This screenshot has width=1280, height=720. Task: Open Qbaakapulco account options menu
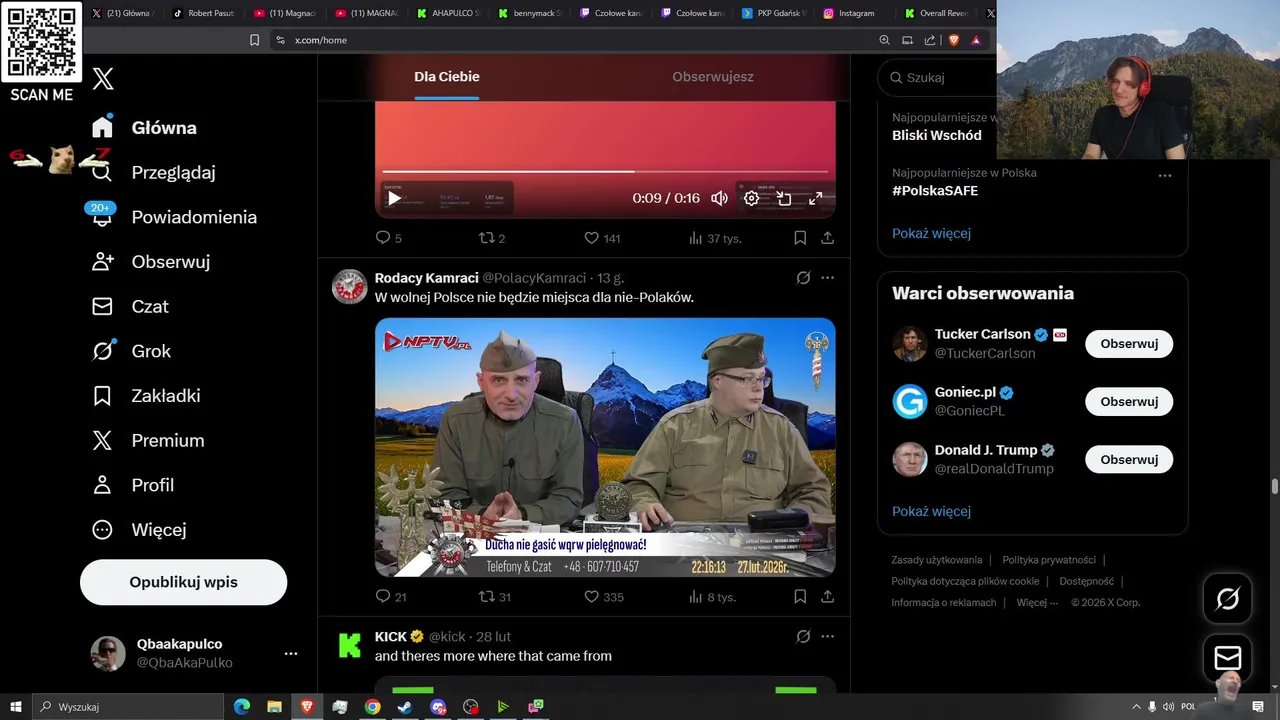click(291, 653)
